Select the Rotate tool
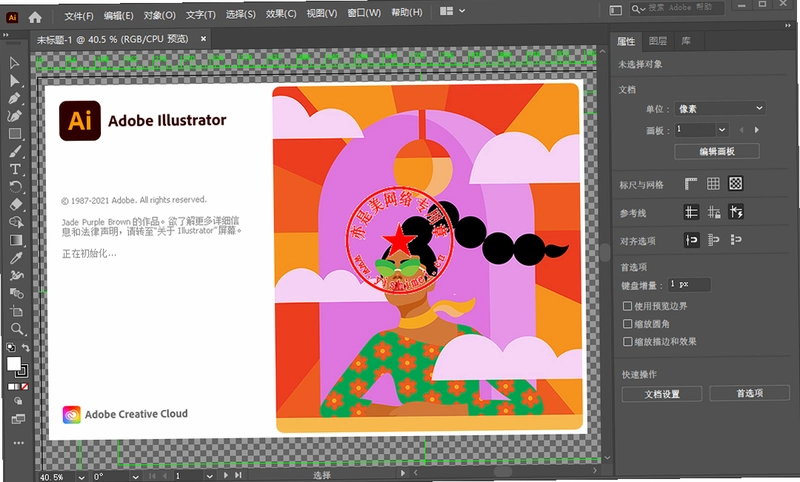Screen dimensions: 800x482 point(15,187)
